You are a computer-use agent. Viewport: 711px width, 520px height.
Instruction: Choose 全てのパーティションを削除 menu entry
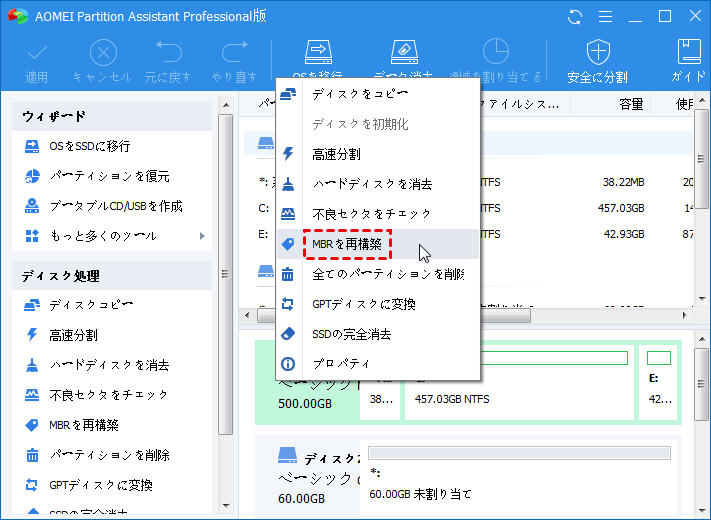[x=378, y=274]
